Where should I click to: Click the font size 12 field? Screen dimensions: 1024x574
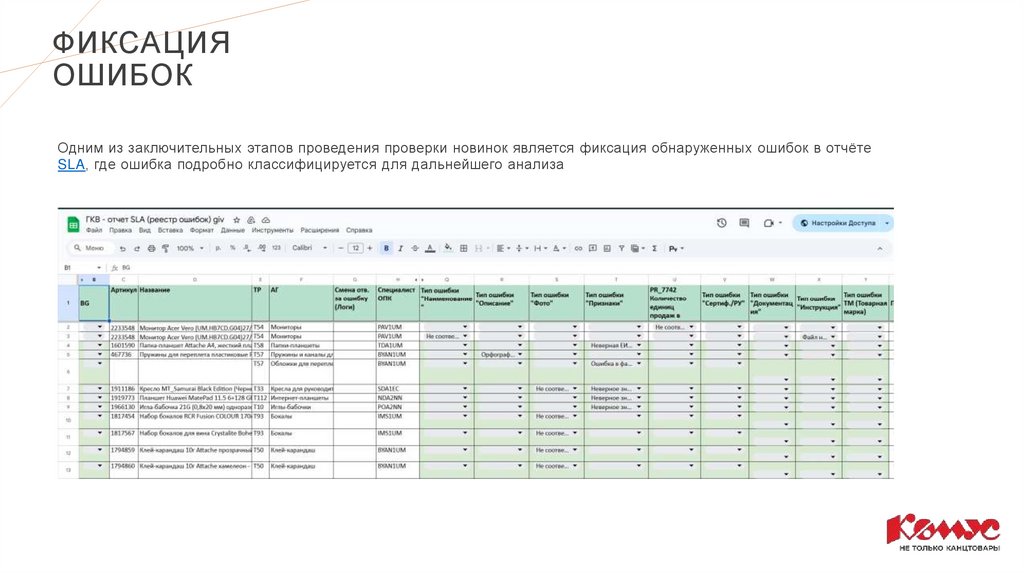coord(355,248)
